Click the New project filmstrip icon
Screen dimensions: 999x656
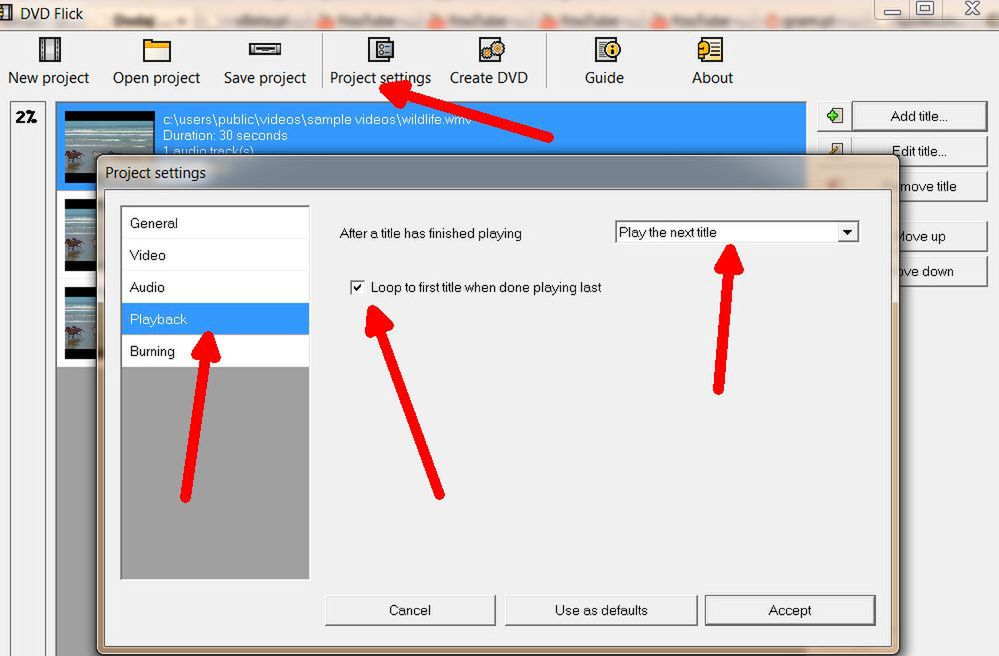coord(50,49)
